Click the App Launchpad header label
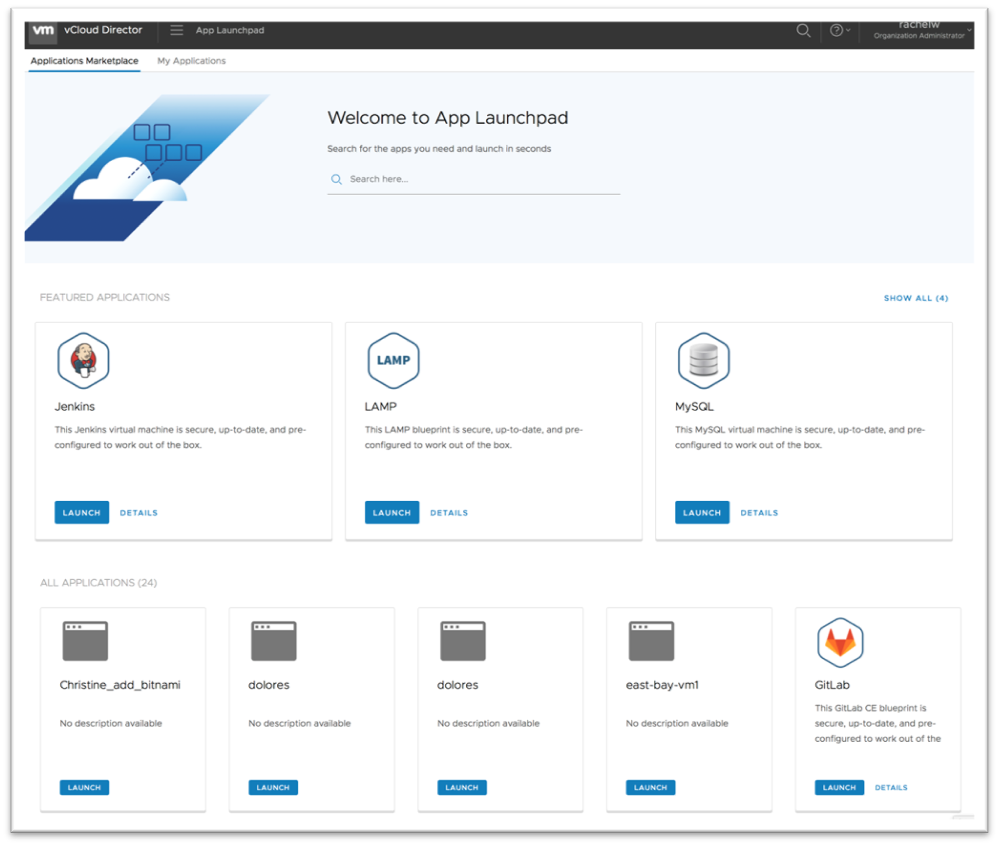 tap(230, 30)
